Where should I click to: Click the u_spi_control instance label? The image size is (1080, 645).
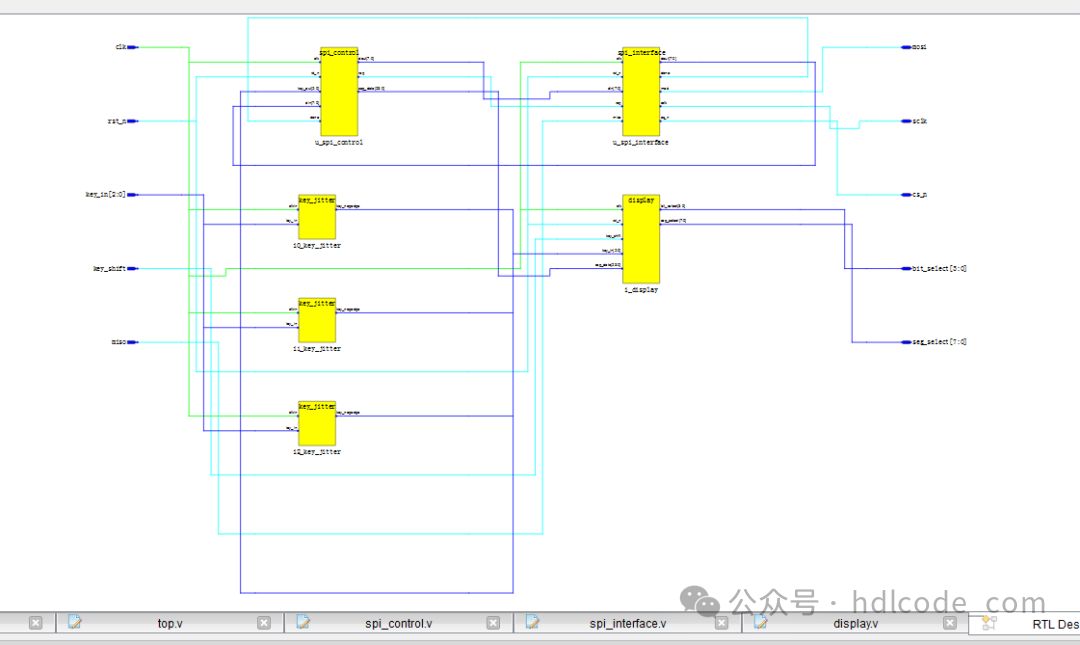339,143
